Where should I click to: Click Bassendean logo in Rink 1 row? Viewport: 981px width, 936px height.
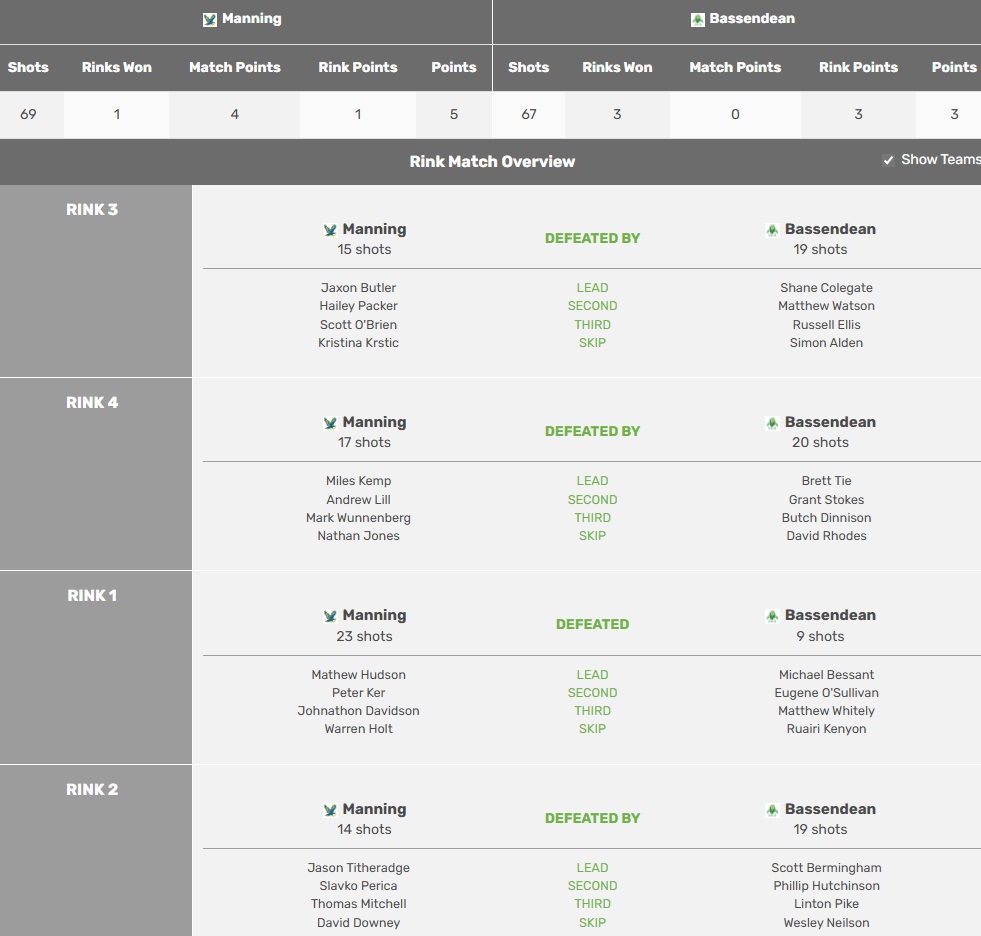(x=772, y=616)
